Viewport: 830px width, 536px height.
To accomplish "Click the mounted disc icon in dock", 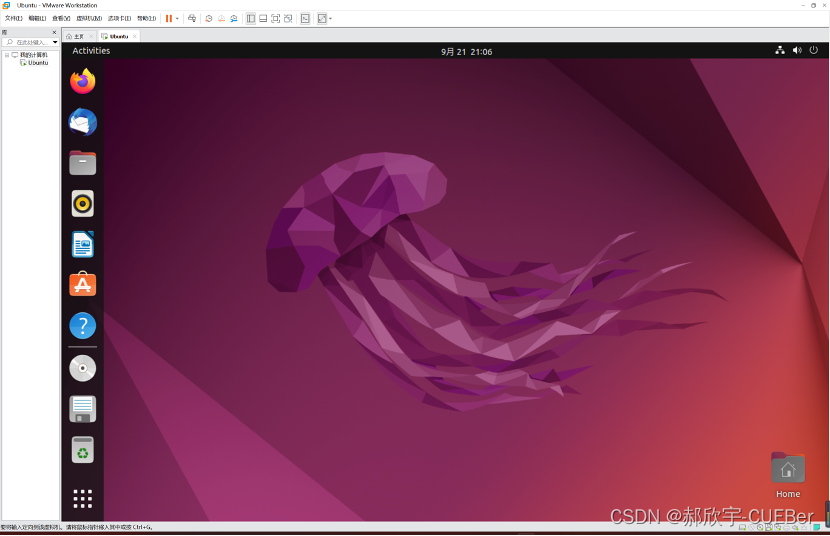I will pyautogui.click(x=83, y=368).
